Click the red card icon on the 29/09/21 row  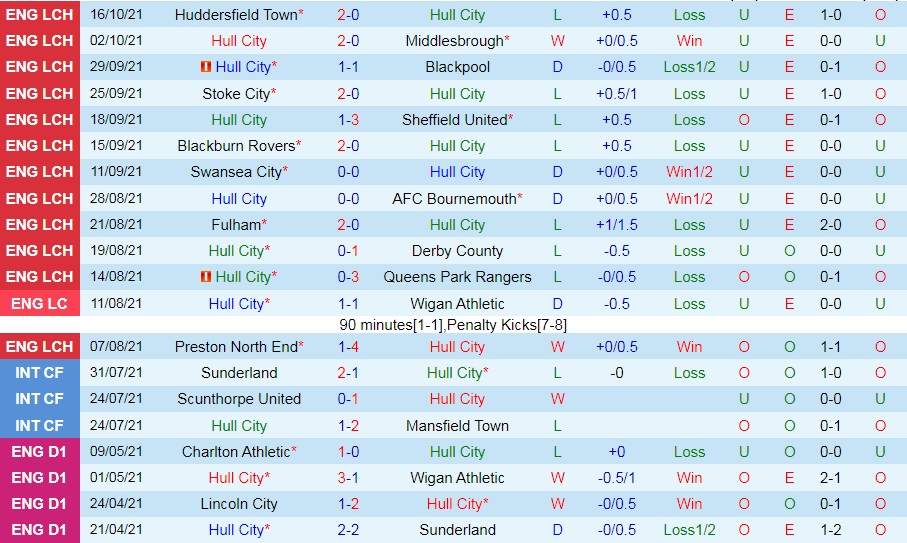206,67
